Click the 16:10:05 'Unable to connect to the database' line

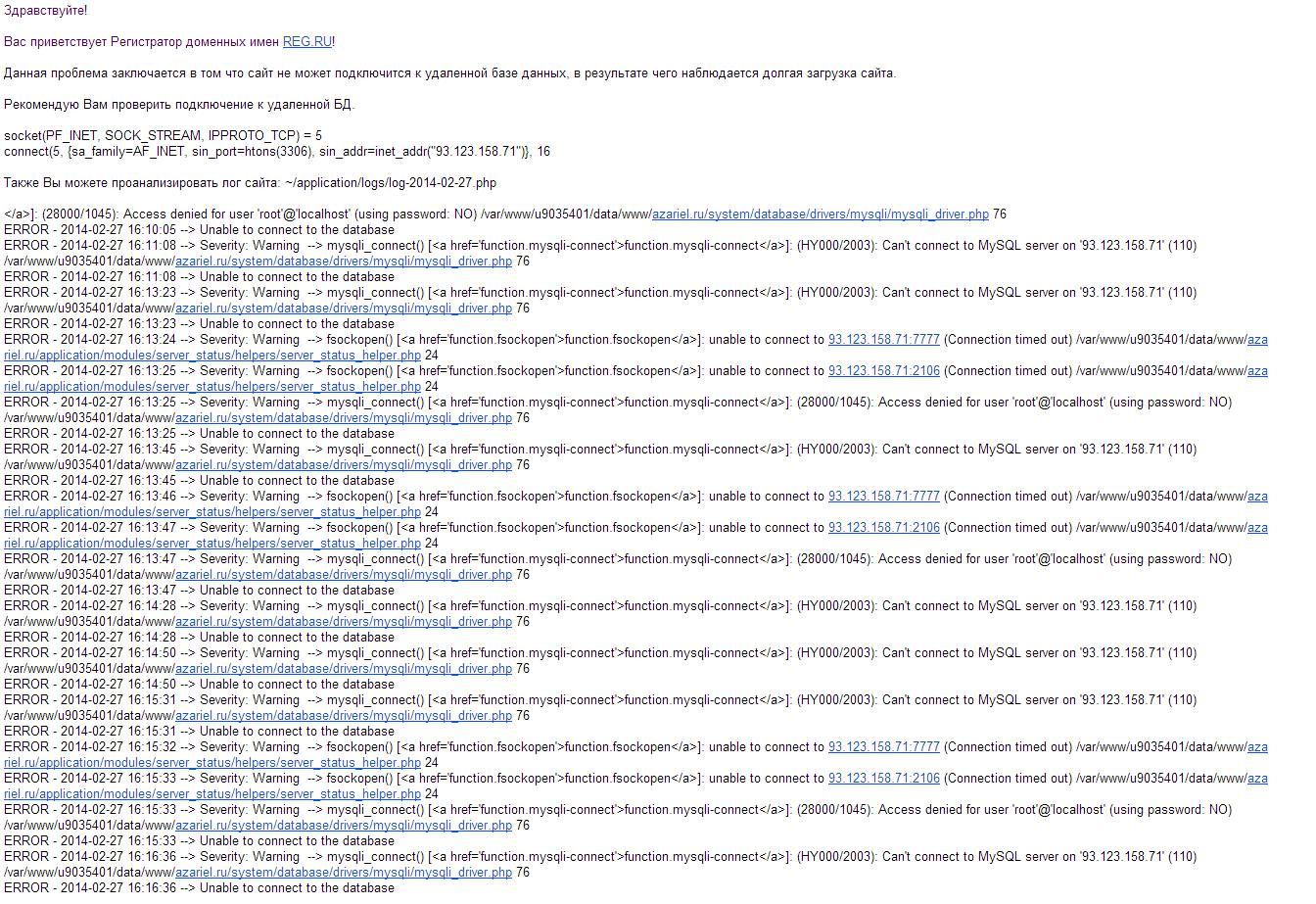tap(199, 230)
